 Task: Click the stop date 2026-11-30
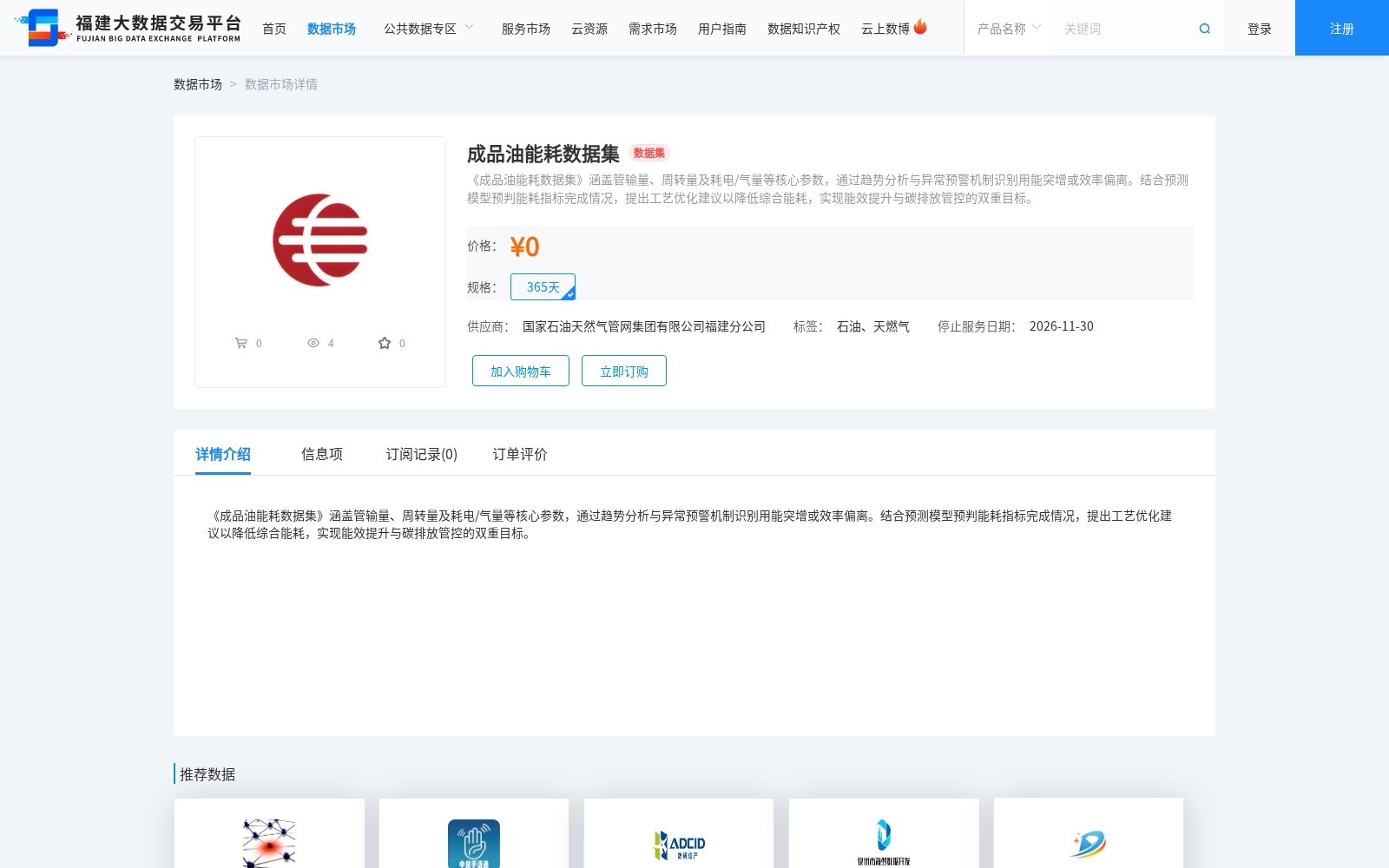point(1062,326)
